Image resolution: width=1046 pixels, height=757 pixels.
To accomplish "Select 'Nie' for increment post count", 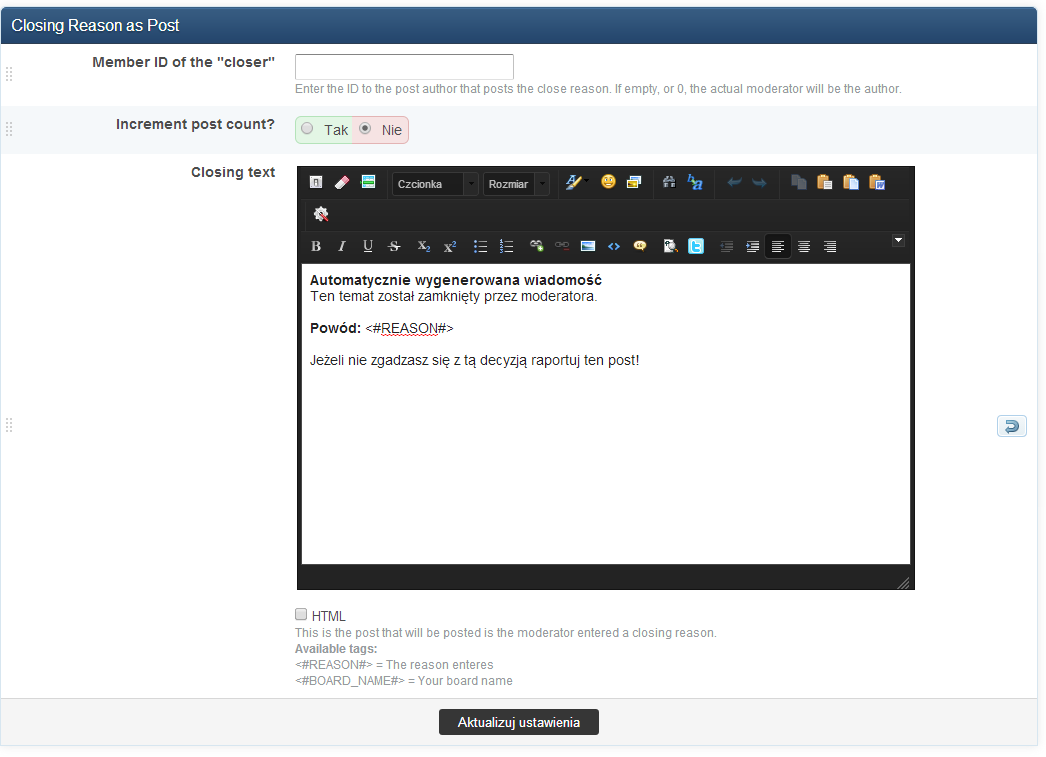I will pos(365,129).
